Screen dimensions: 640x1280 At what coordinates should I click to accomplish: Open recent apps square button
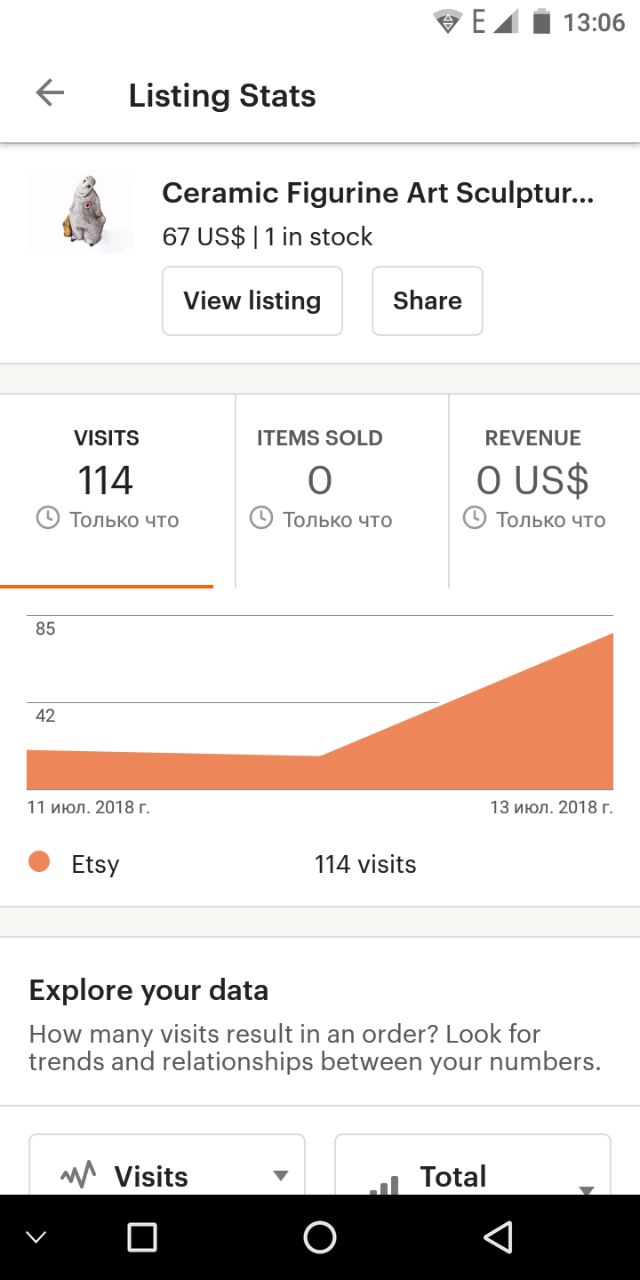pos(142,1237)
